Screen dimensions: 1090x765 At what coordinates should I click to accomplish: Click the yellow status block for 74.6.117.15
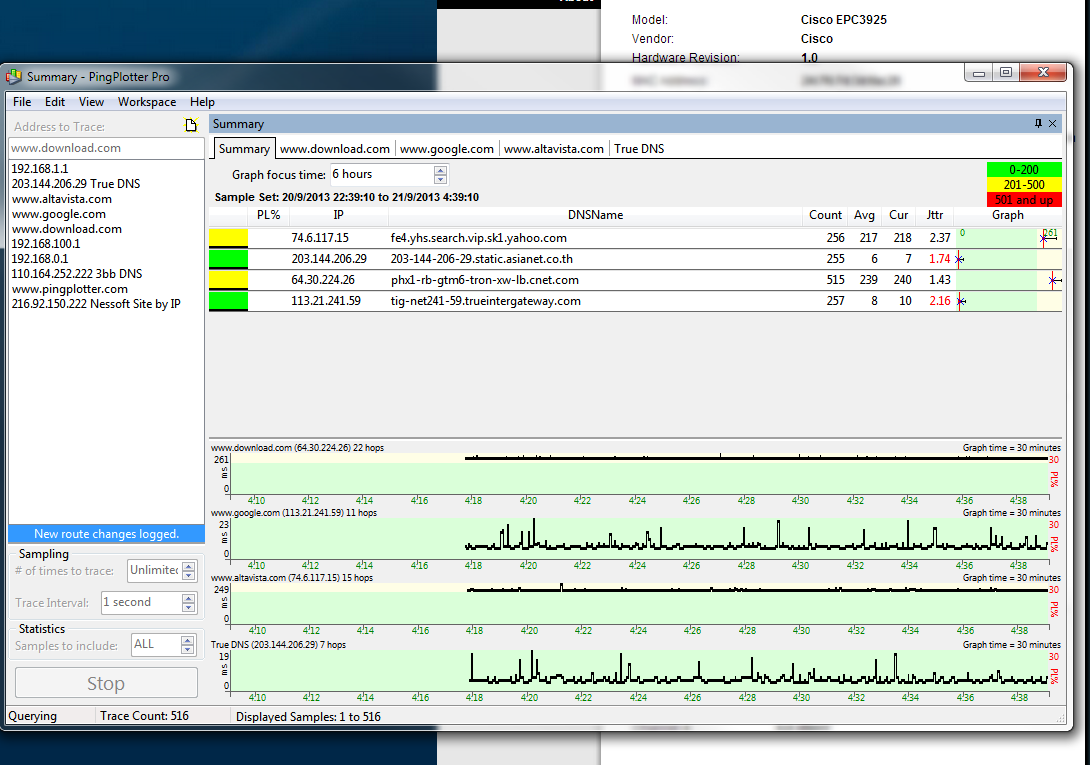228,238
